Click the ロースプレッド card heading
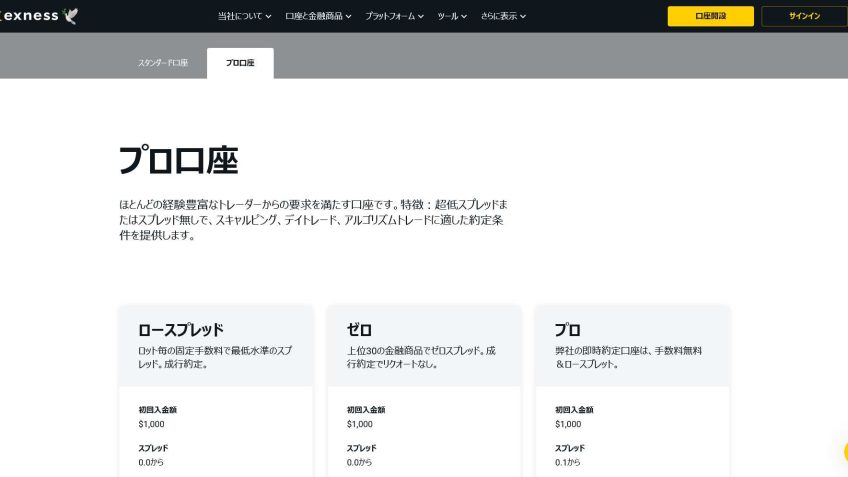 181,330
